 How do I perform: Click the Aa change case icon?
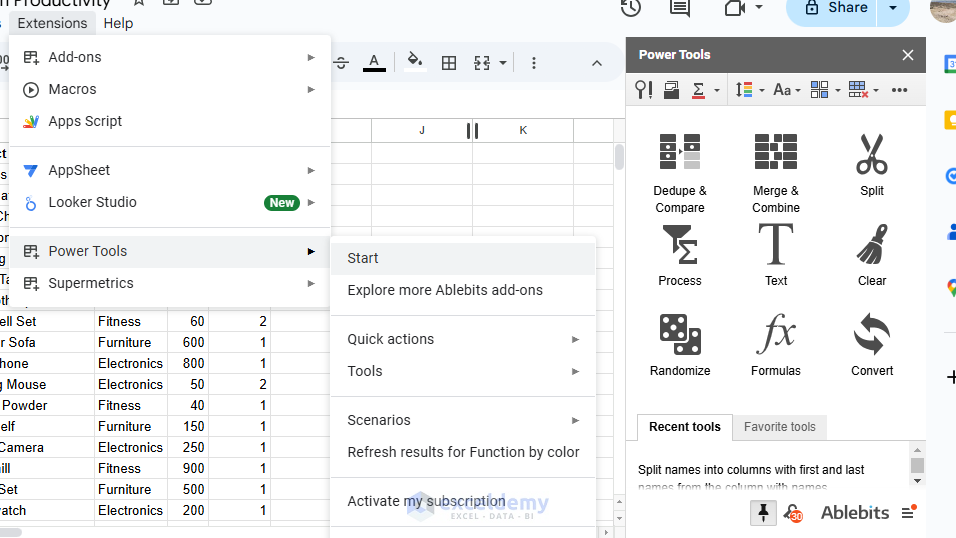click(782, 90)
